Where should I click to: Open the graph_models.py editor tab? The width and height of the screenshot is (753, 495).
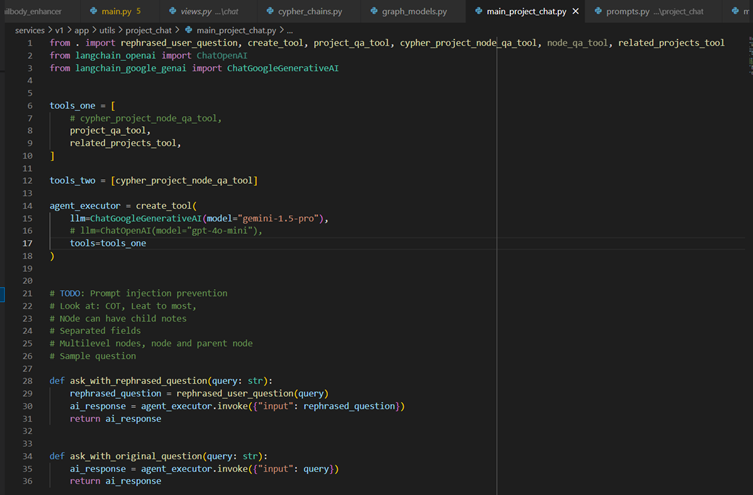point(414,11)
